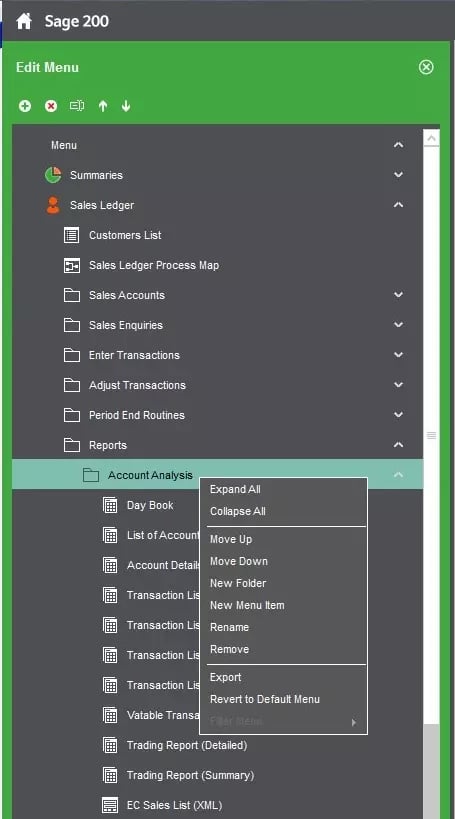Click the Reports folder icon

72,445
